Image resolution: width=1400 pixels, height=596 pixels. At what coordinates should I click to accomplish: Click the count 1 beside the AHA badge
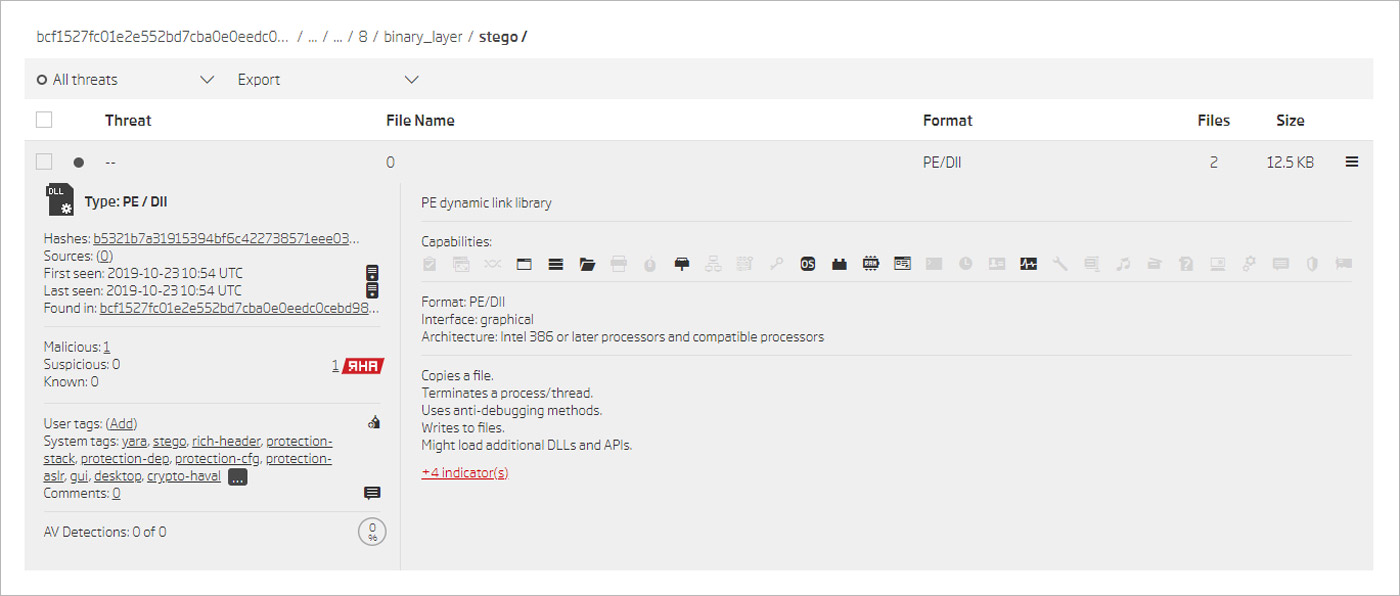pyautogui.click(x=336, y=366)
